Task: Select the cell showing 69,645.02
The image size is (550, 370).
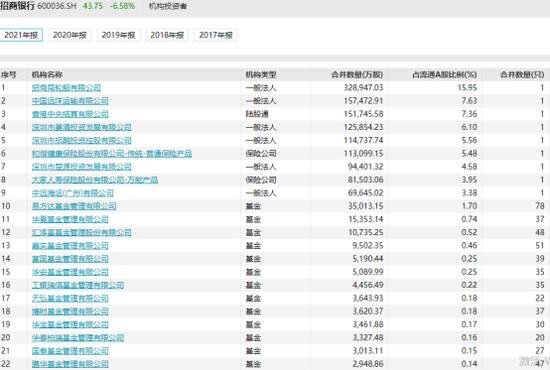Action: pyautogui.click(x=365, y=193)
